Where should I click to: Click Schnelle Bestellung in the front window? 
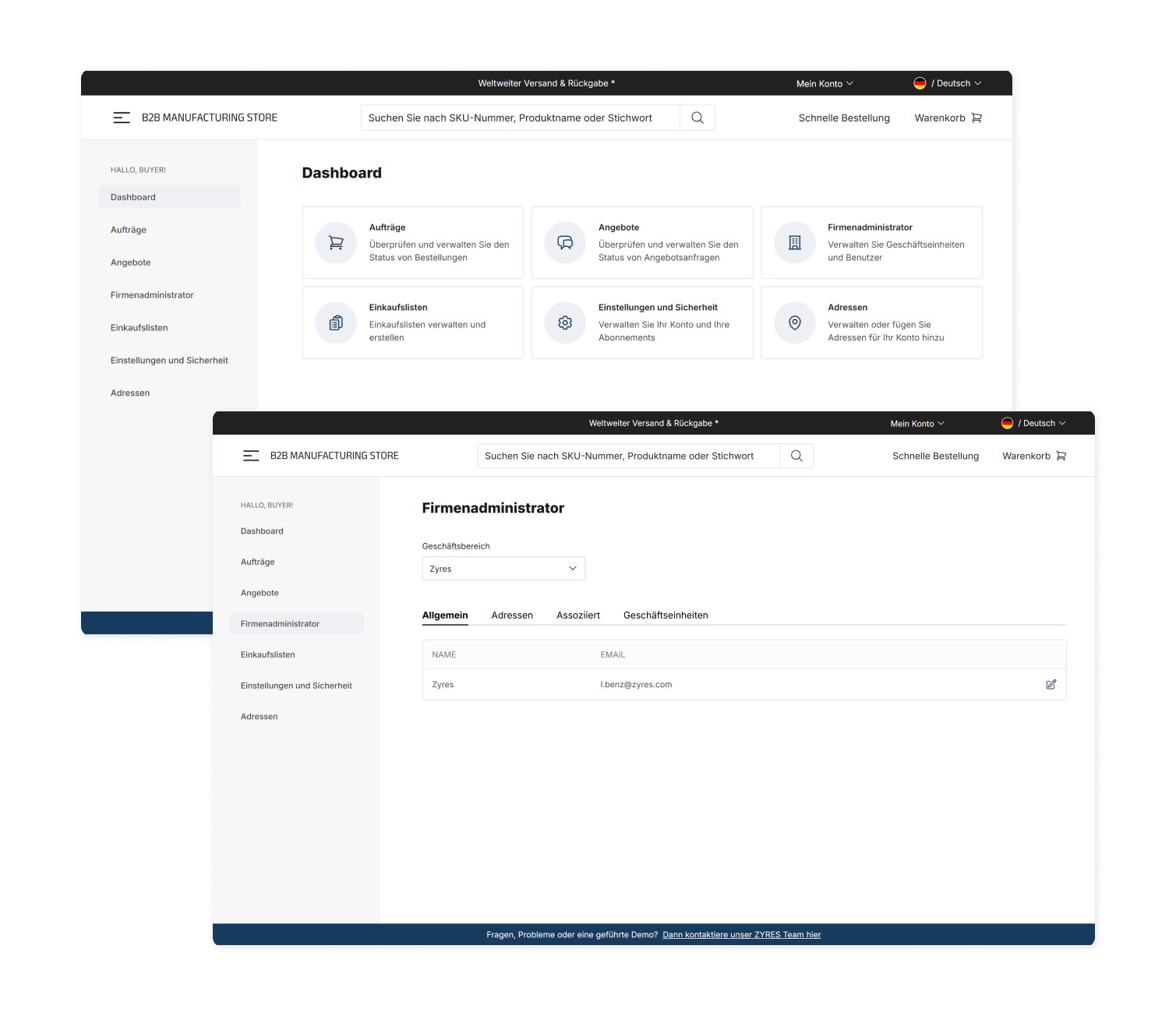(935, 456)
